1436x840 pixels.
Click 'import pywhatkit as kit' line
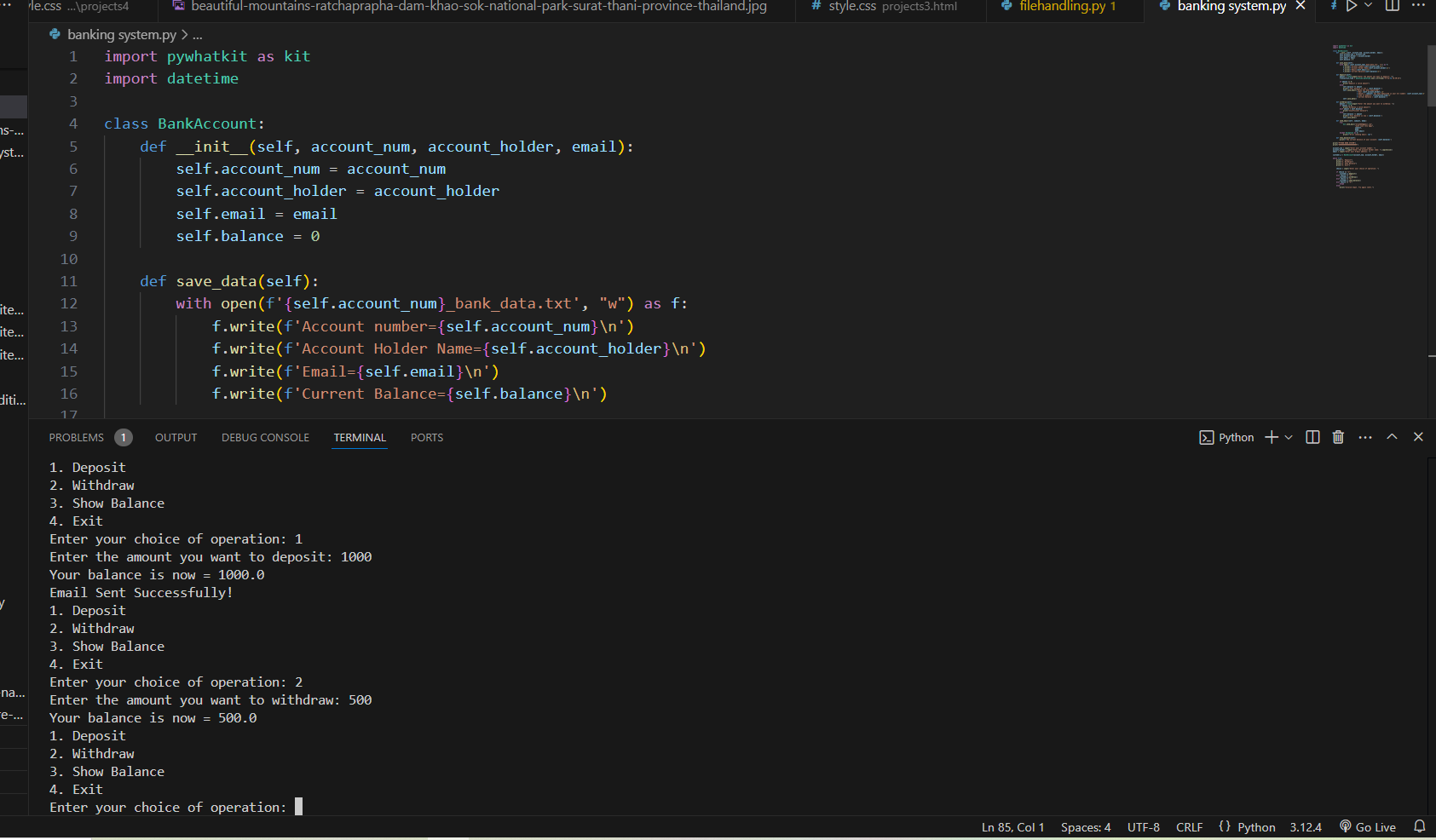(x=207, y=56)
